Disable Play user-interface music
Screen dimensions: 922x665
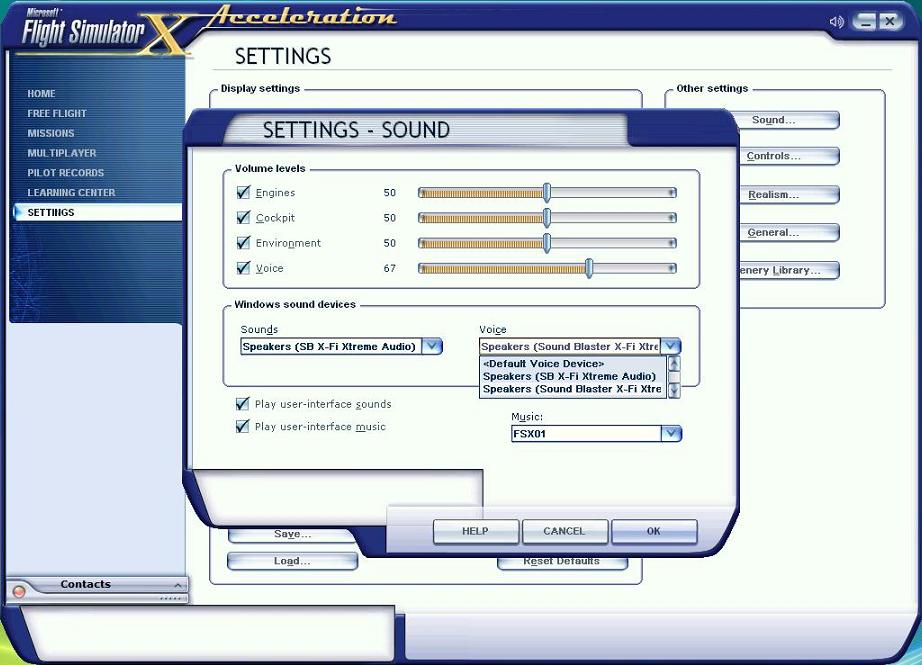click(242, 426)
